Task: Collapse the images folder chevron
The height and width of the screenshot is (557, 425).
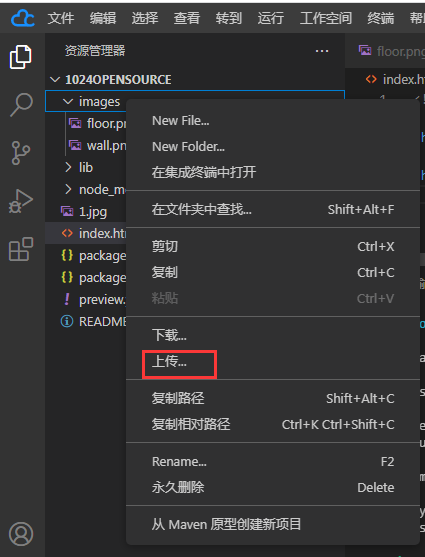Action: tap(68, 102)
